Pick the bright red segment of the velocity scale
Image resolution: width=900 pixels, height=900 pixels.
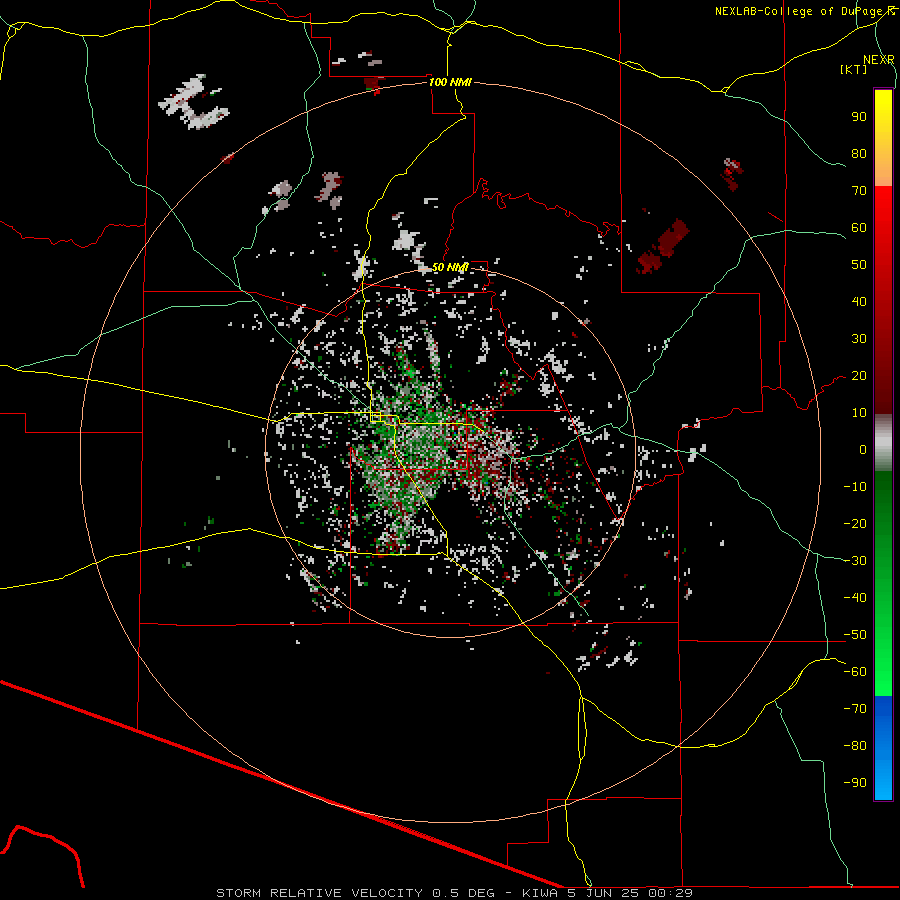pyautogui.click(x=883, y=200)
